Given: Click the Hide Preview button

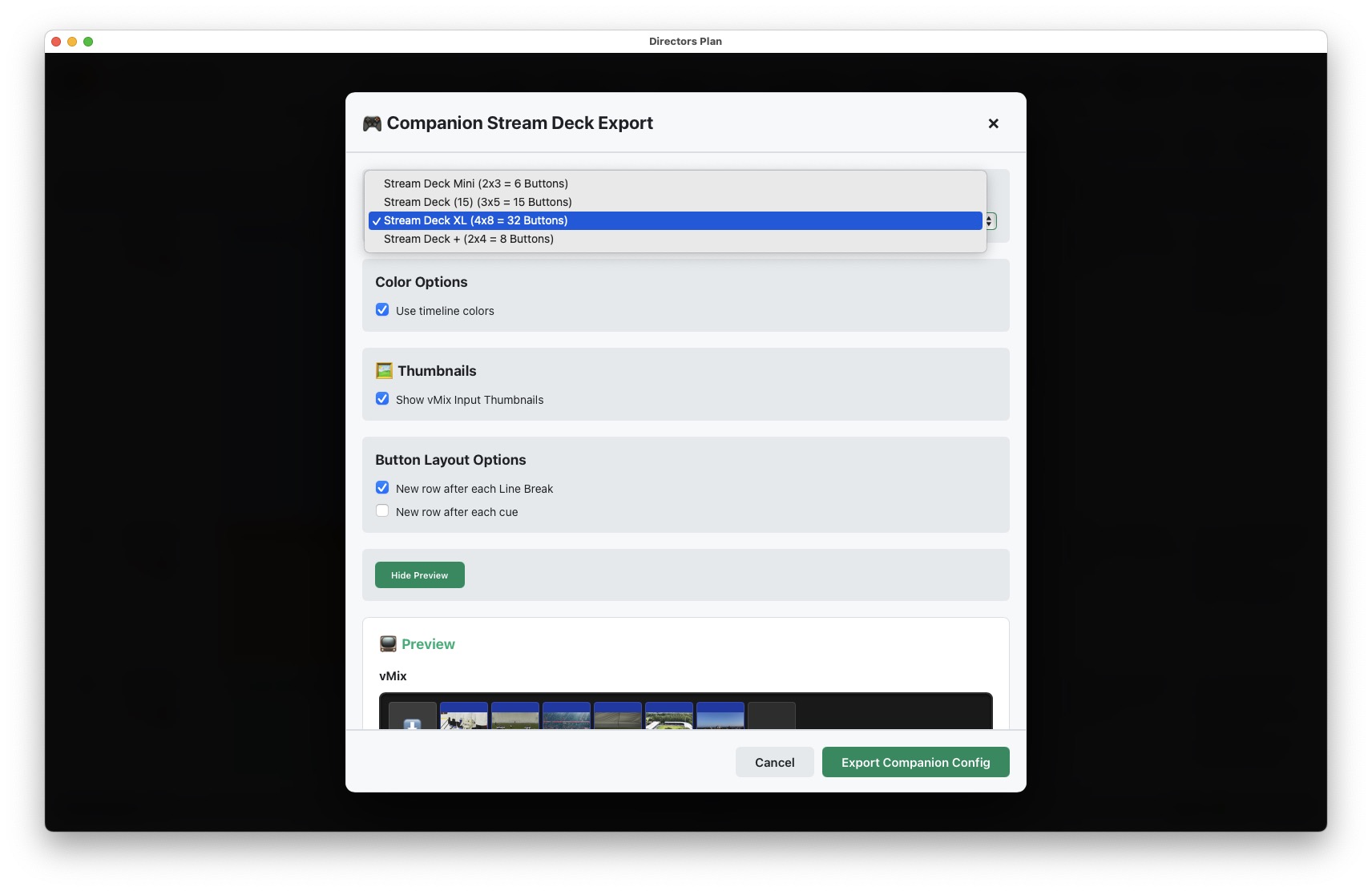Looking at the screenshot, I should coord(419,575).
